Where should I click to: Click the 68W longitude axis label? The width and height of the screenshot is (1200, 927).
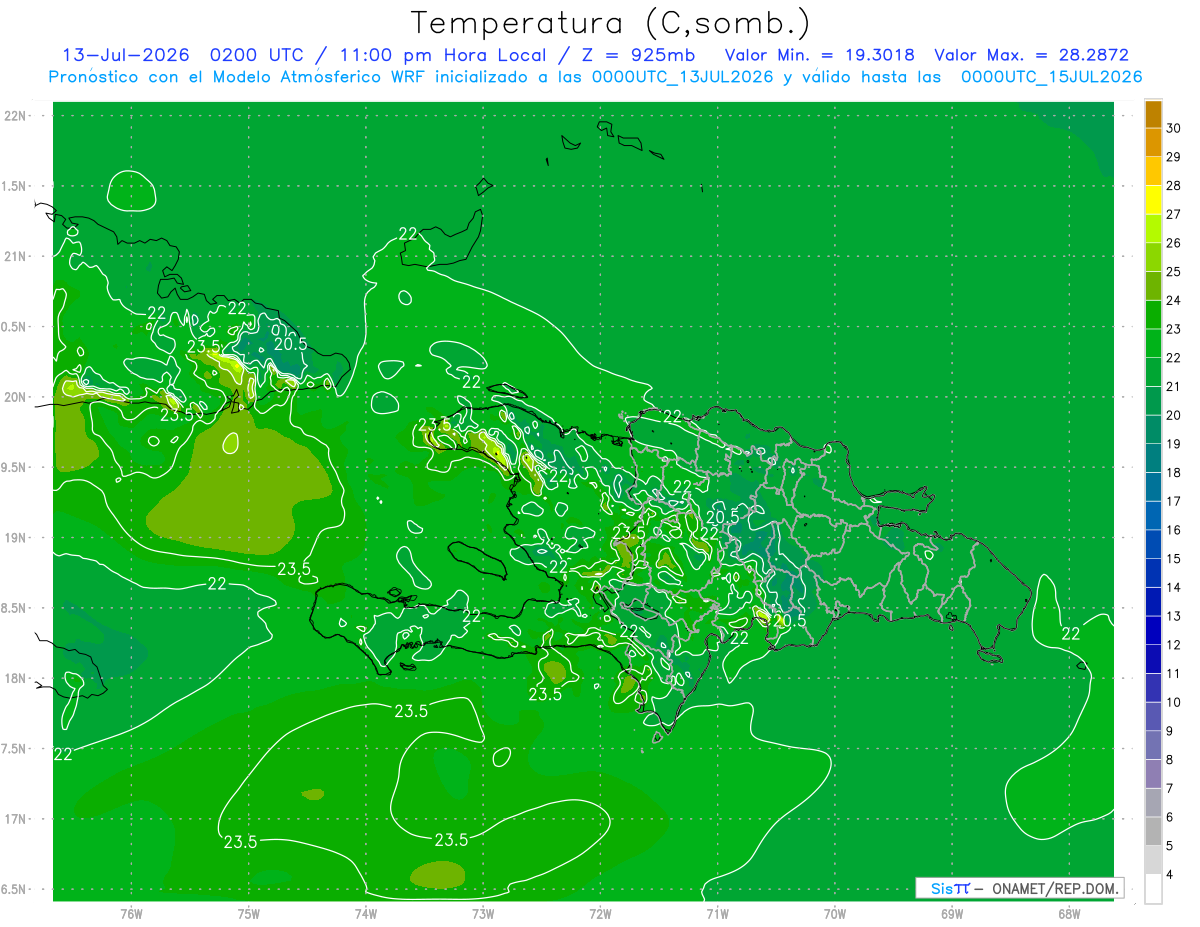coord(1069,913)
